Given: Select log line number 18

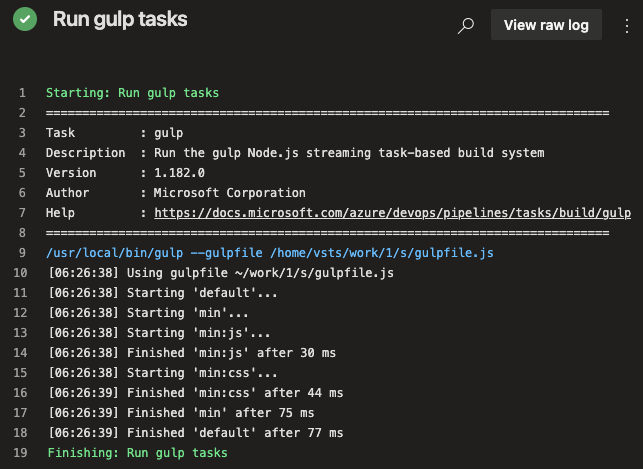Looking at the screenshot, I should (x=21, y=433).
